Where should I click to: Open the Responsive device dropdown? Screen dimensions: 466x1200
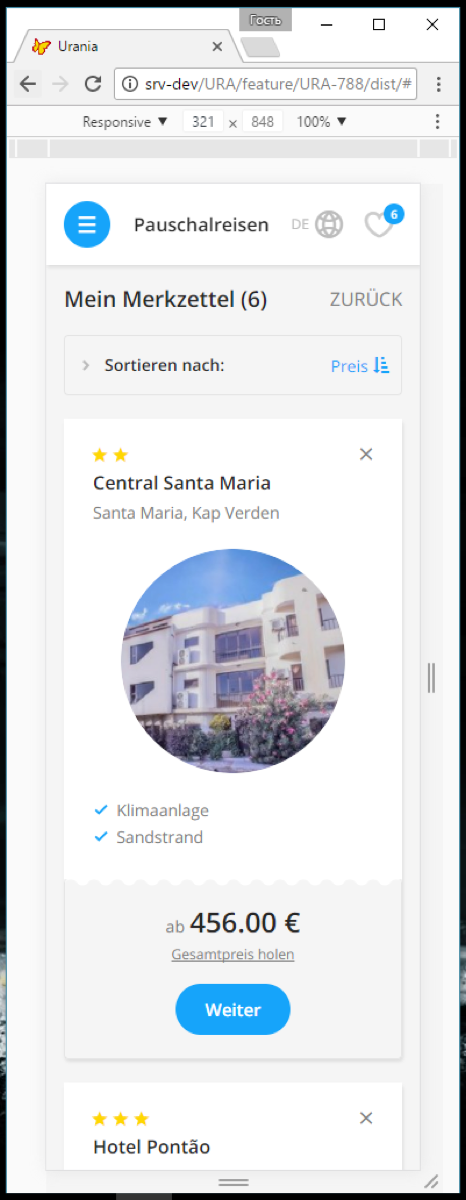point(125,122)
